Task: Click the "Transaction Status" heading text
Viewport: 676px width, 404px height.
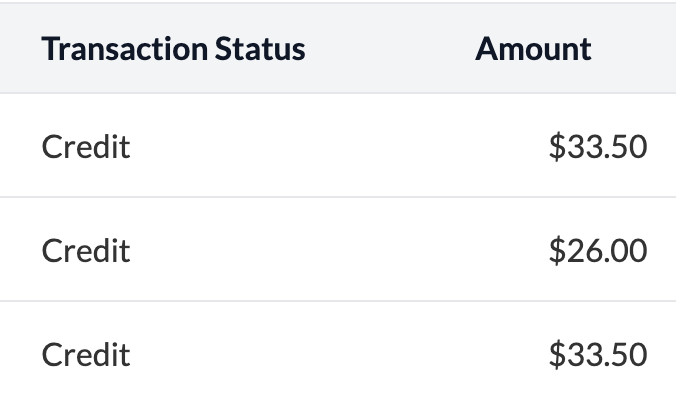Action: (x=173, y=48)
